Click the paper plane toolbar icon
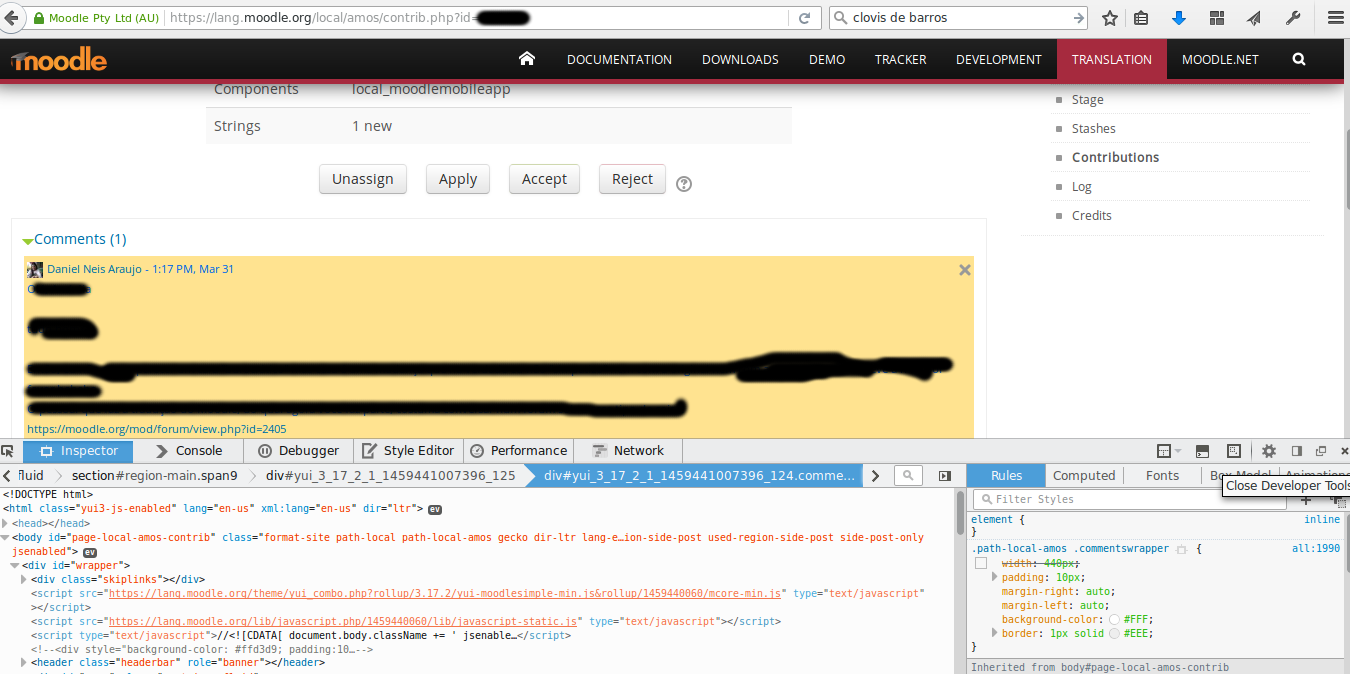The height and width of the screenshot is (674, 1350). (1254, 18)
